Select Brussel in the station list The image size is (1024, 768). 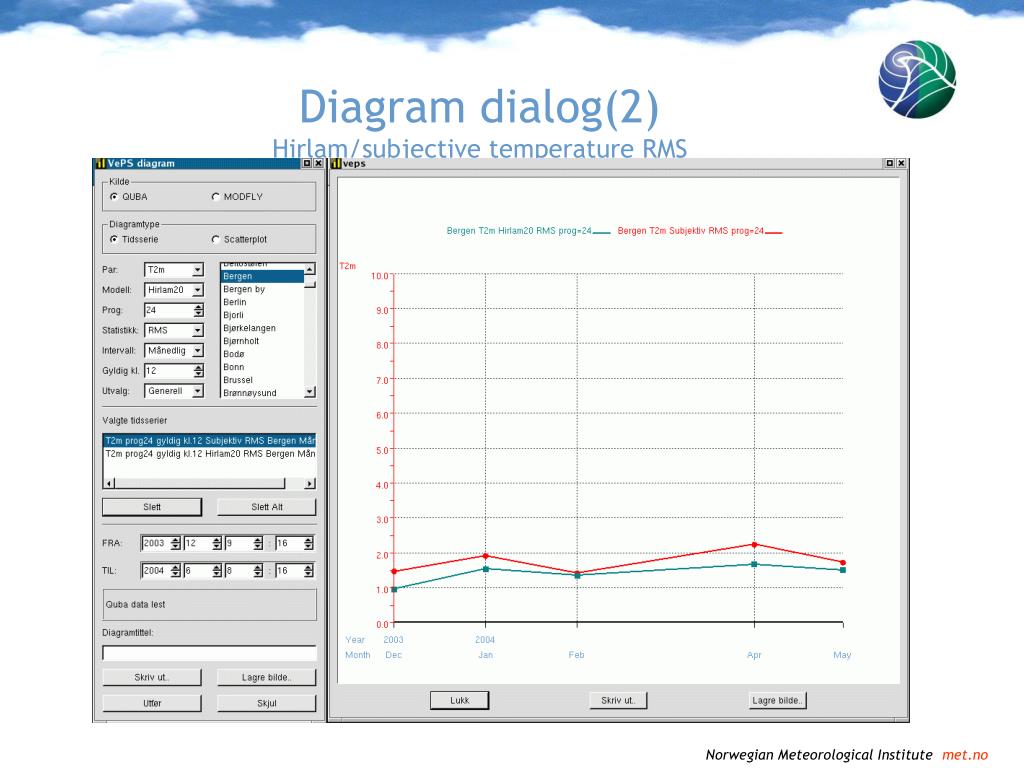262,380
